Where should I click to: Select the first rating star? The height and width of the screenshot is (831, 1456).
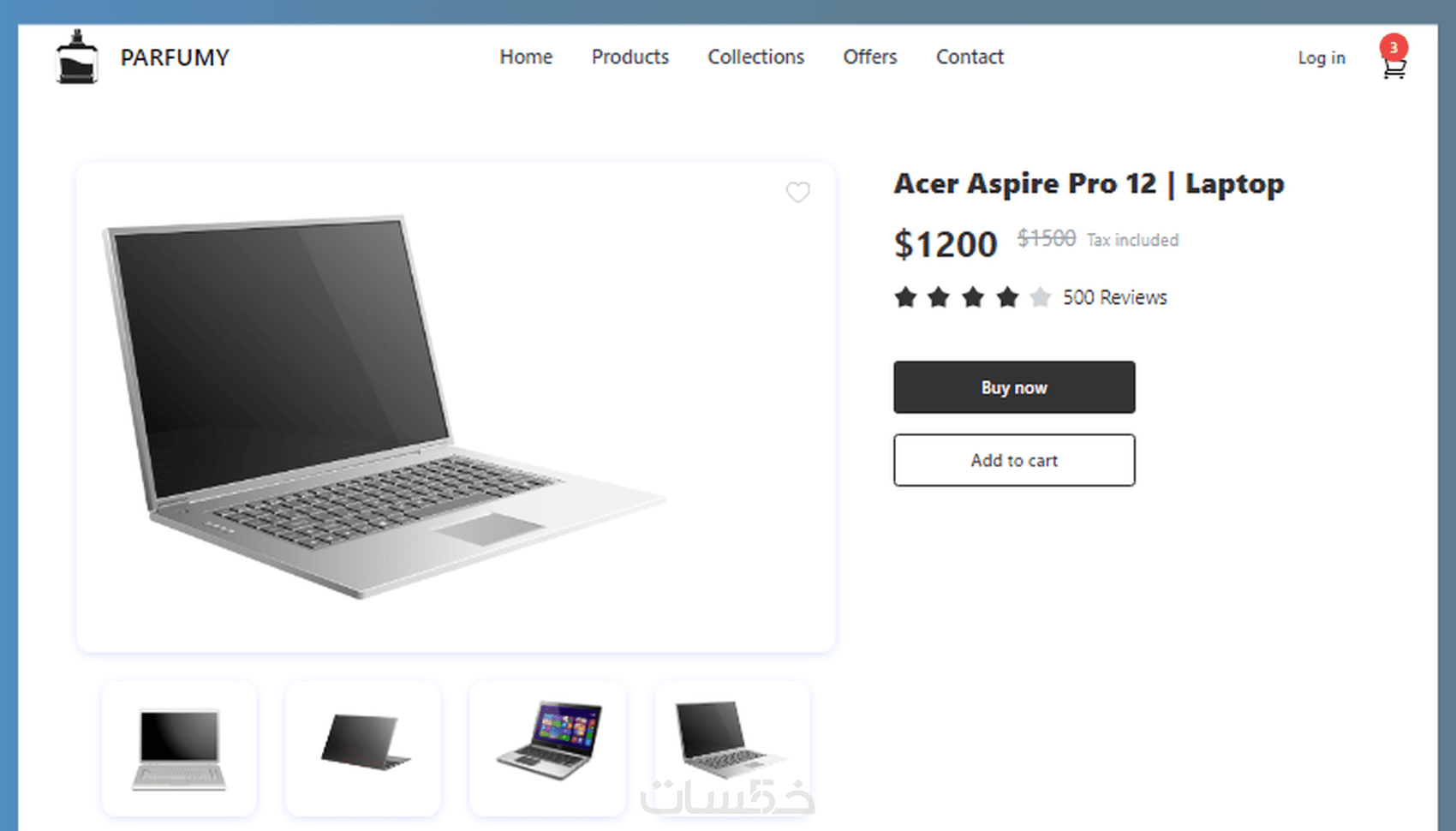point(905,297)
